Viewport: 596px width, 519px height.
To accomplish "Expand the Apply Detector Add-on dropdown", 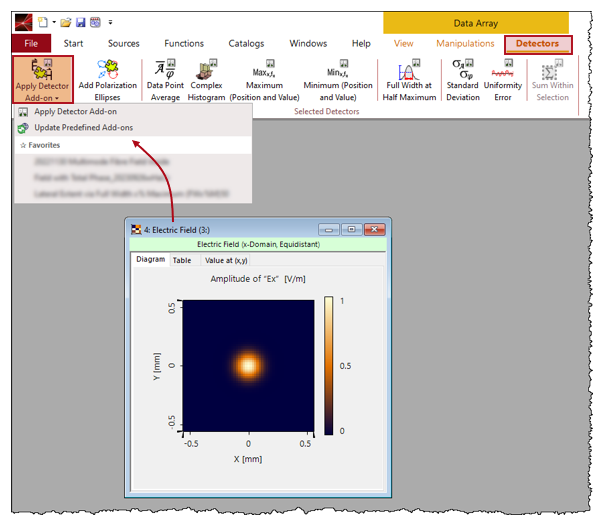I will [43, 79].
